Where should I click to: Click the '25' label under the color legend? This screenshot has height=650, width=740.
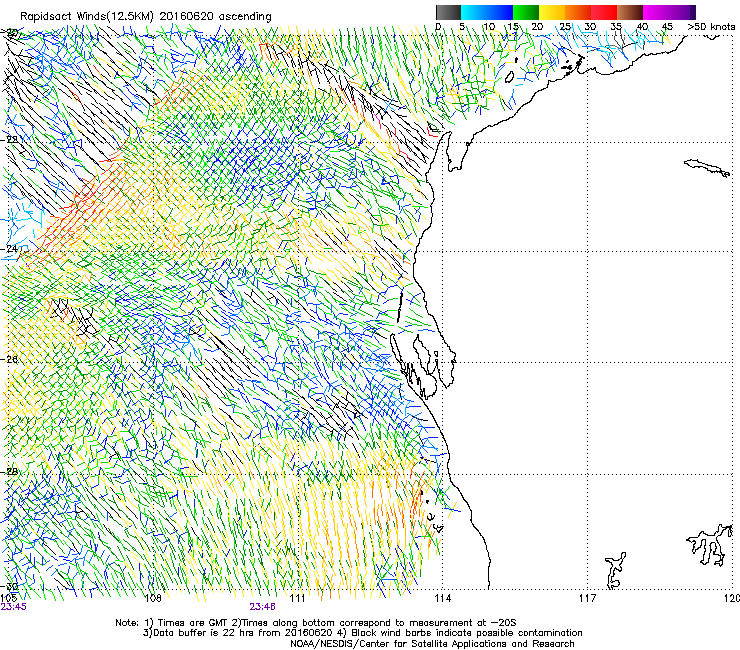(564, 27)
